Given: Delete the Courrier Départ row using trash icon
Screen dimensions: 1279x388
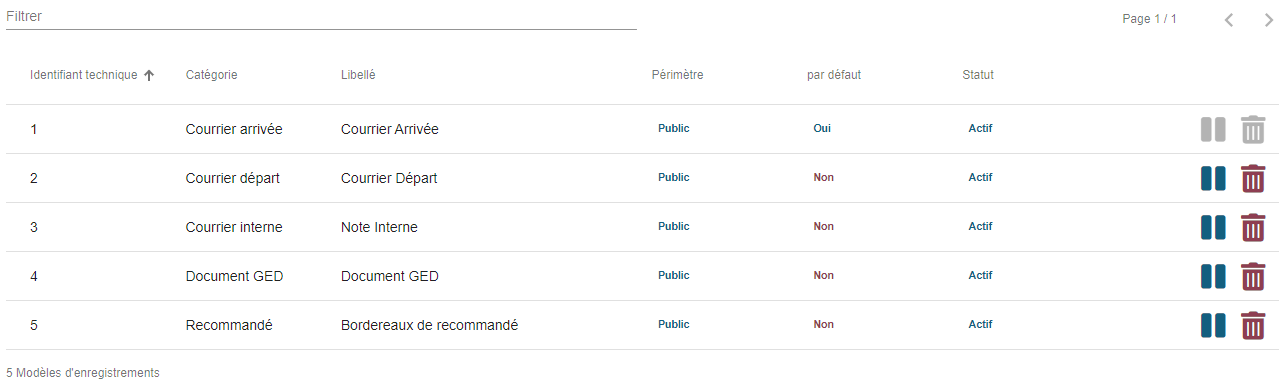Looking at the screenshot, I should pos(1253,179).
